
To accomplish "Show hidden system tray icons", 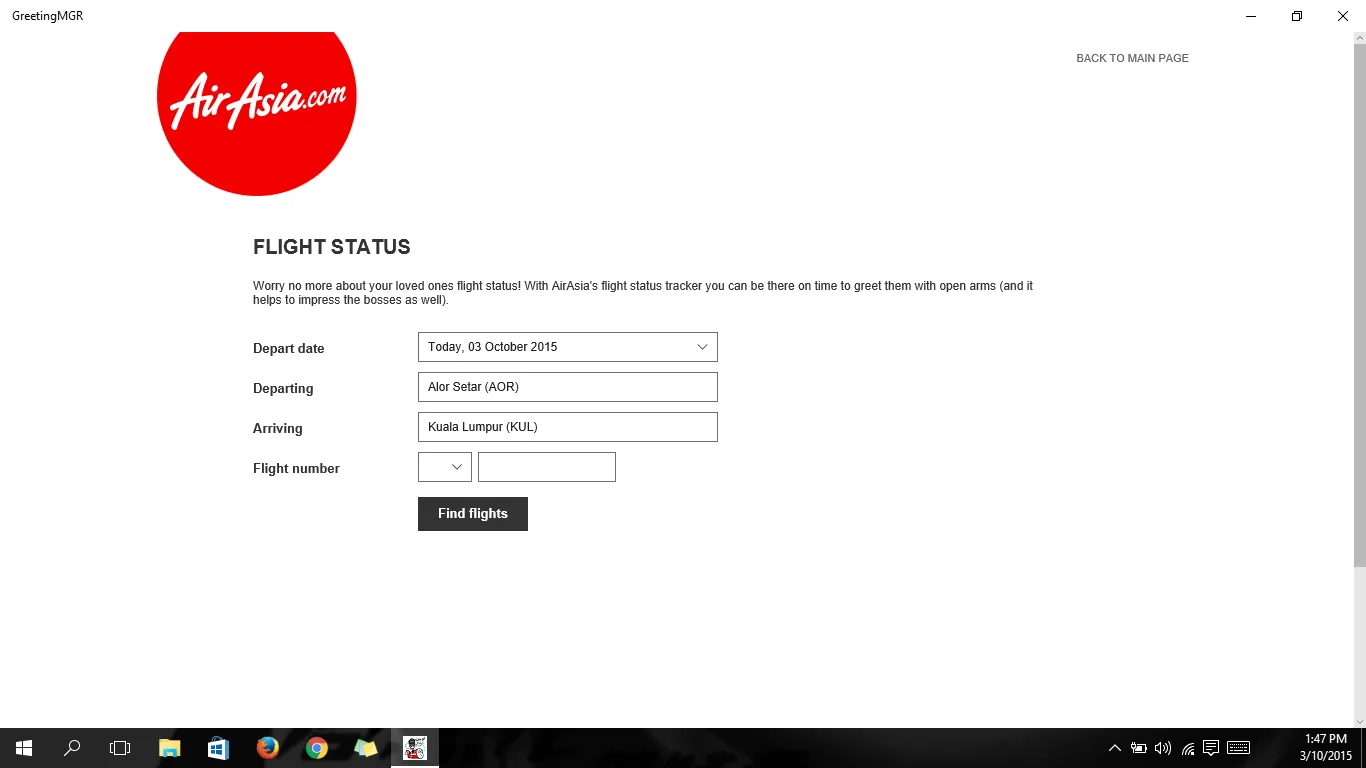I will coord(1115,748).
